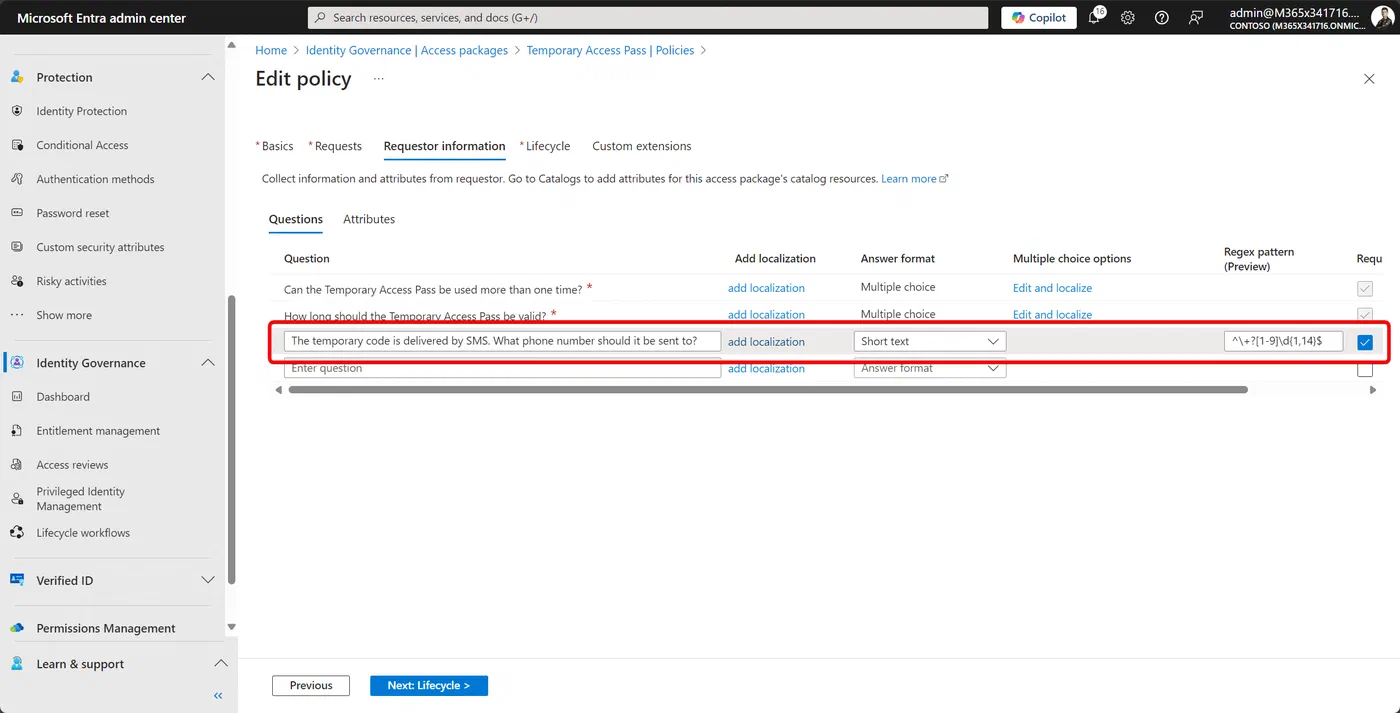Screen dimensions: 1400x713
Task: Open Temporary Access Pass | Policies breadcrumb
Action: pos(610,50)
